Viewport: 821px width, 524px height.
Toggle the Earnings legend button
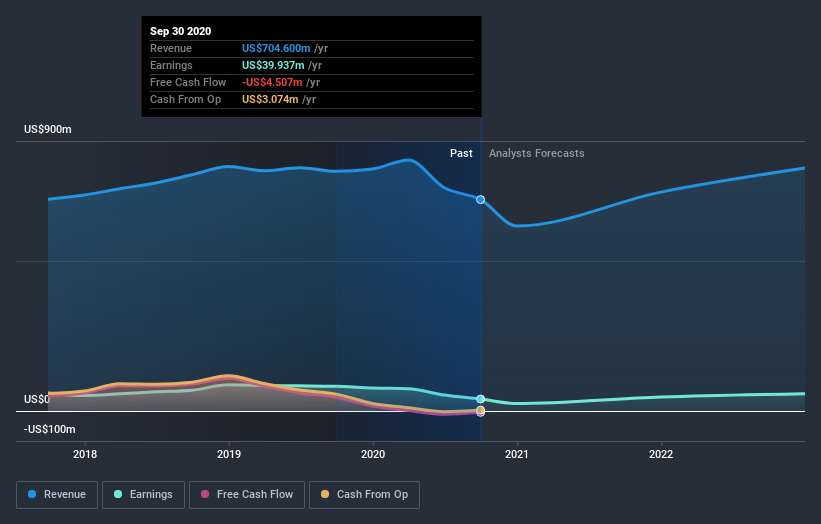pyautogui.click(x=143, y=495)
